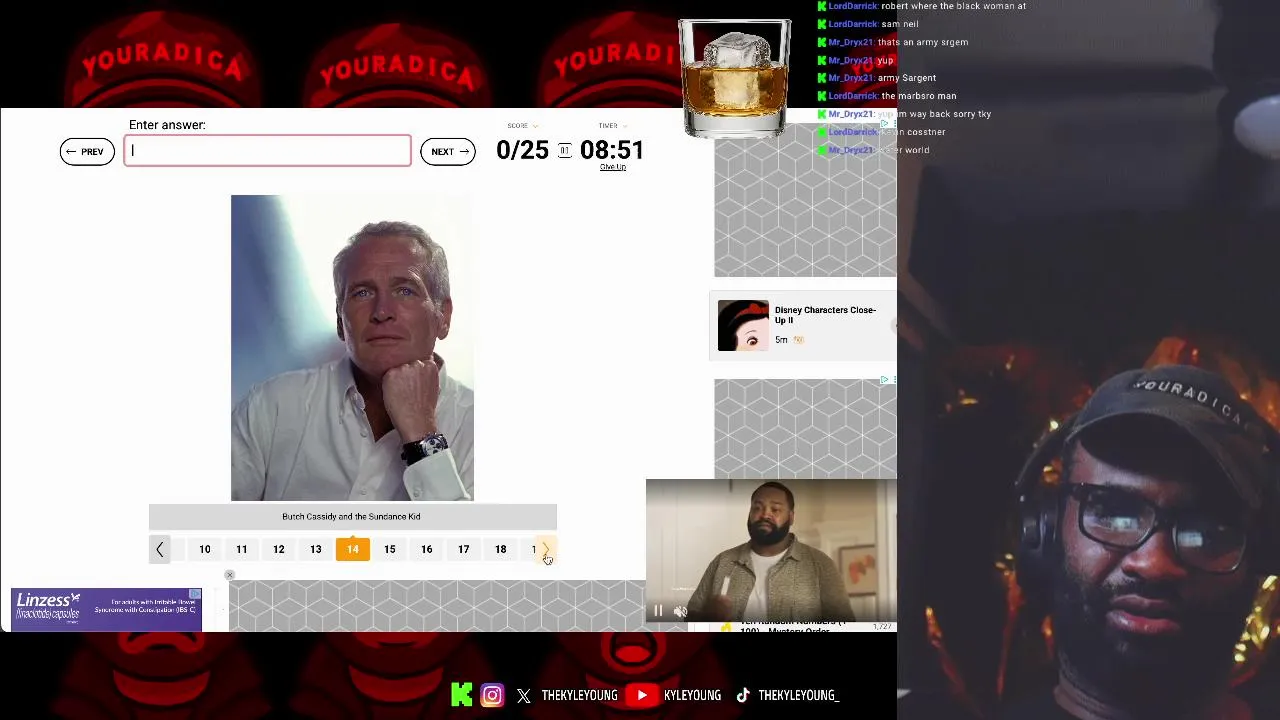
Task: Click the Give Up link under the timer
Action: [613, 167]
